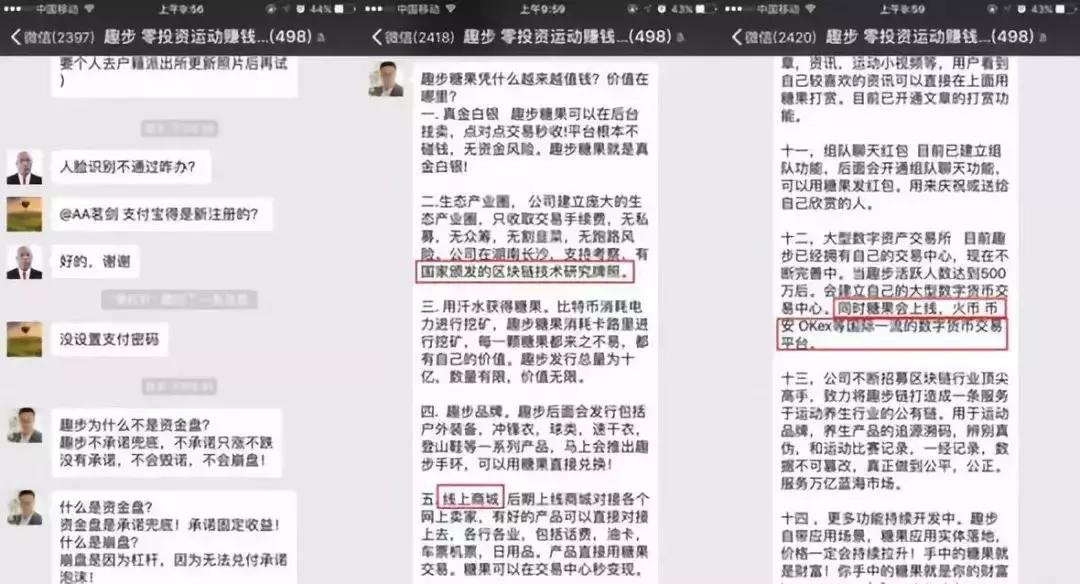The height and width of the screenshot is (584, 1080).
Task: Tap the man-in-suit avatar beside 人脸识别 message
Action: tap(23, 166)
